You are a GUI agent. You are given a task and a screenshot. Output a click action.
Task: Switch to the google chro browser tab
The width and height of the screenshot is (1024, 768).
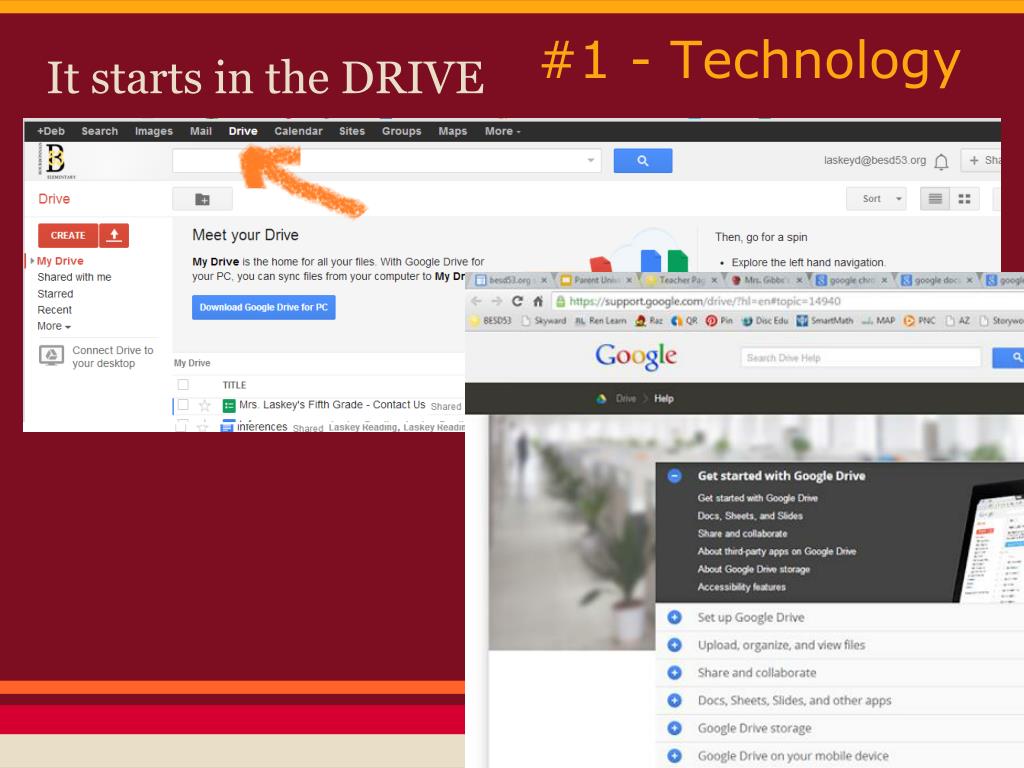click(x=851, y=280)
